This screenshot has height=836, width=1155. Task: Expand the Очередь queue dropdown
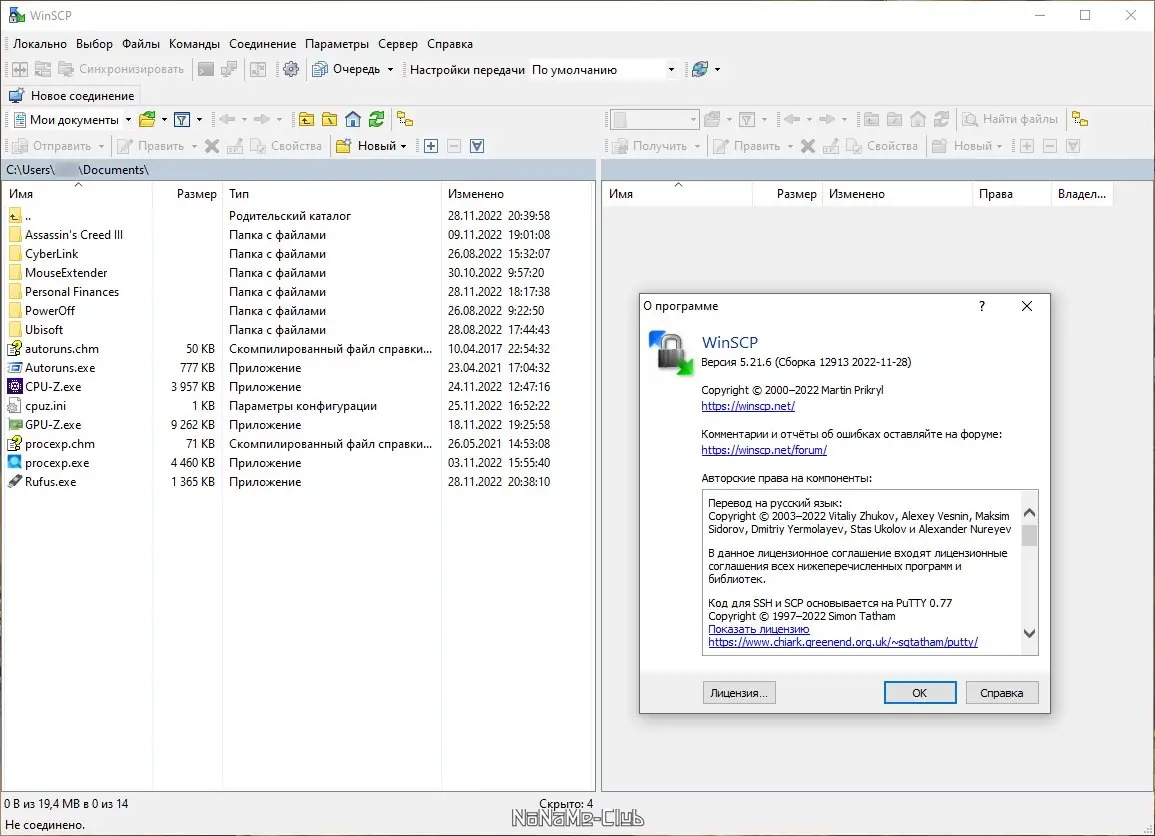coord(390,70)
